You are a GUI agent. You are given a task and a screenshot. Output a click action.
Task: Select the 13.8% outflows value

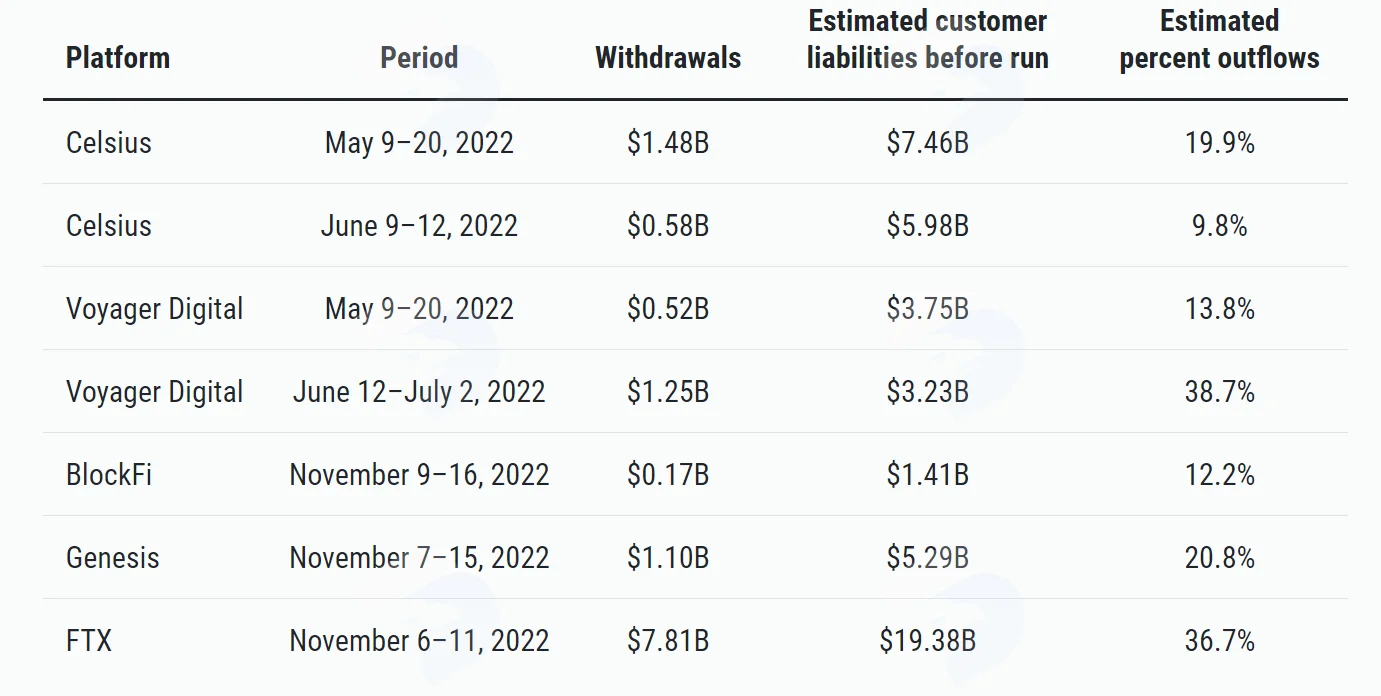point(1220,308)
